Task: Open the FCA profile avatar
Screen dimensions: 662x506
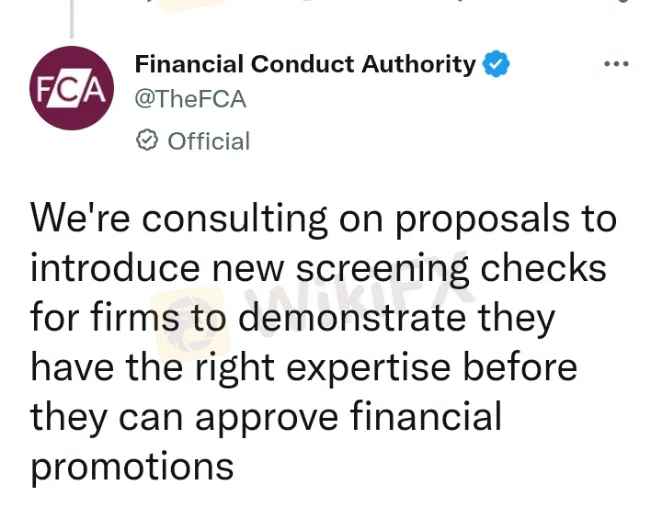Action: [x=70, y=89]
